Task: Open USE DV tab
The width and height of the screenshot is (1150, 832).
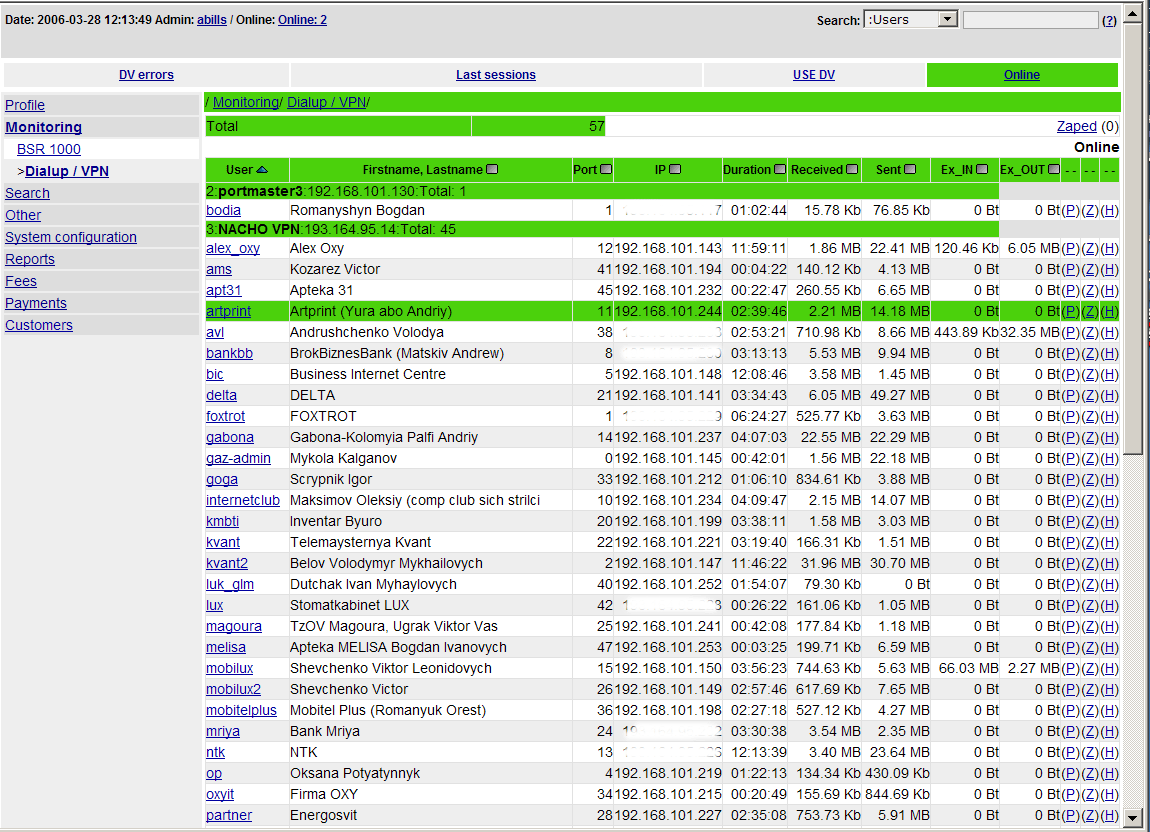Action: pyautogui.click(x=814, y=75)
